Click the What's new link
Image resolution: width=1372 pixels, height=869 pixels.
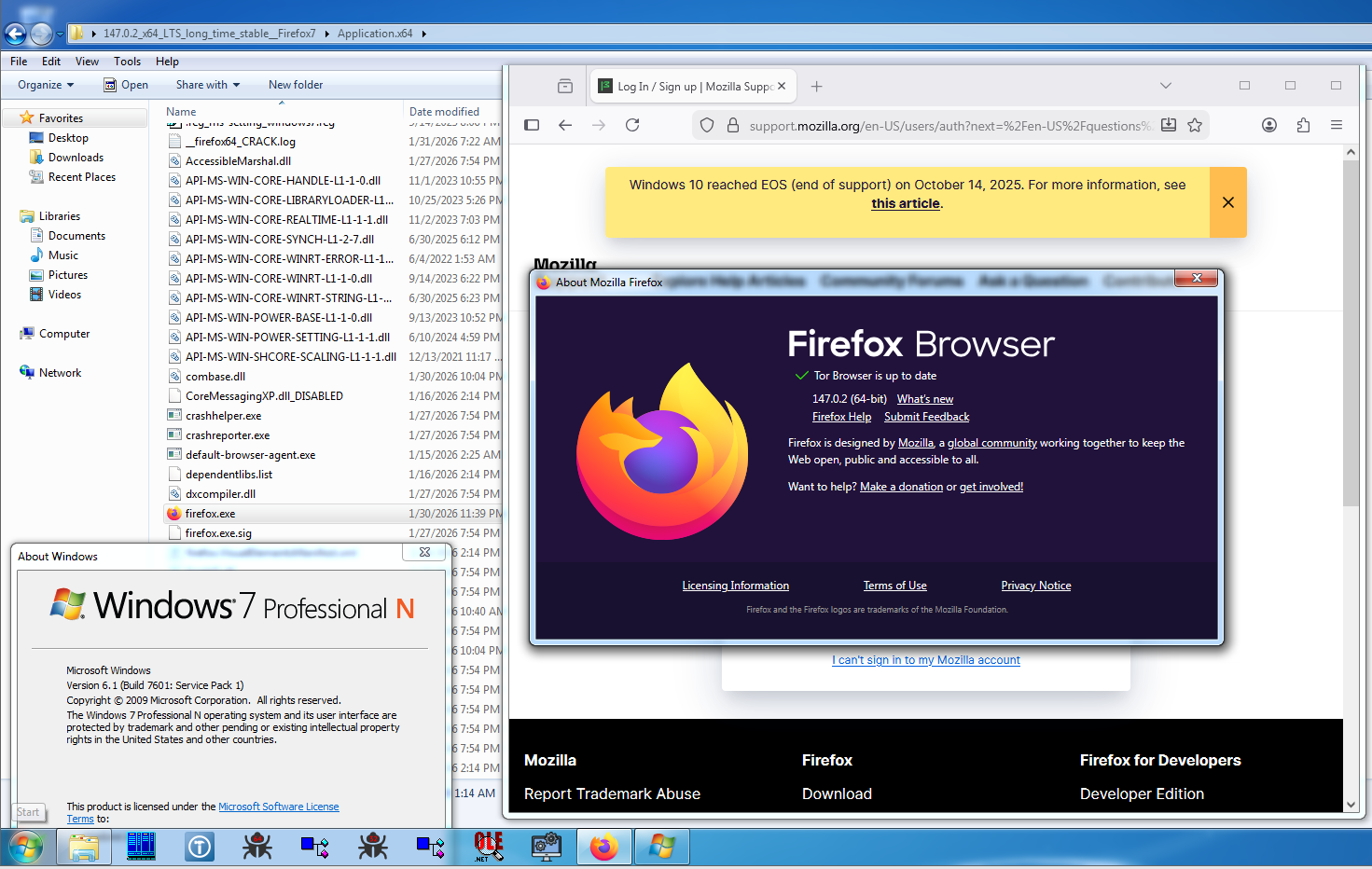click(924, 399)
